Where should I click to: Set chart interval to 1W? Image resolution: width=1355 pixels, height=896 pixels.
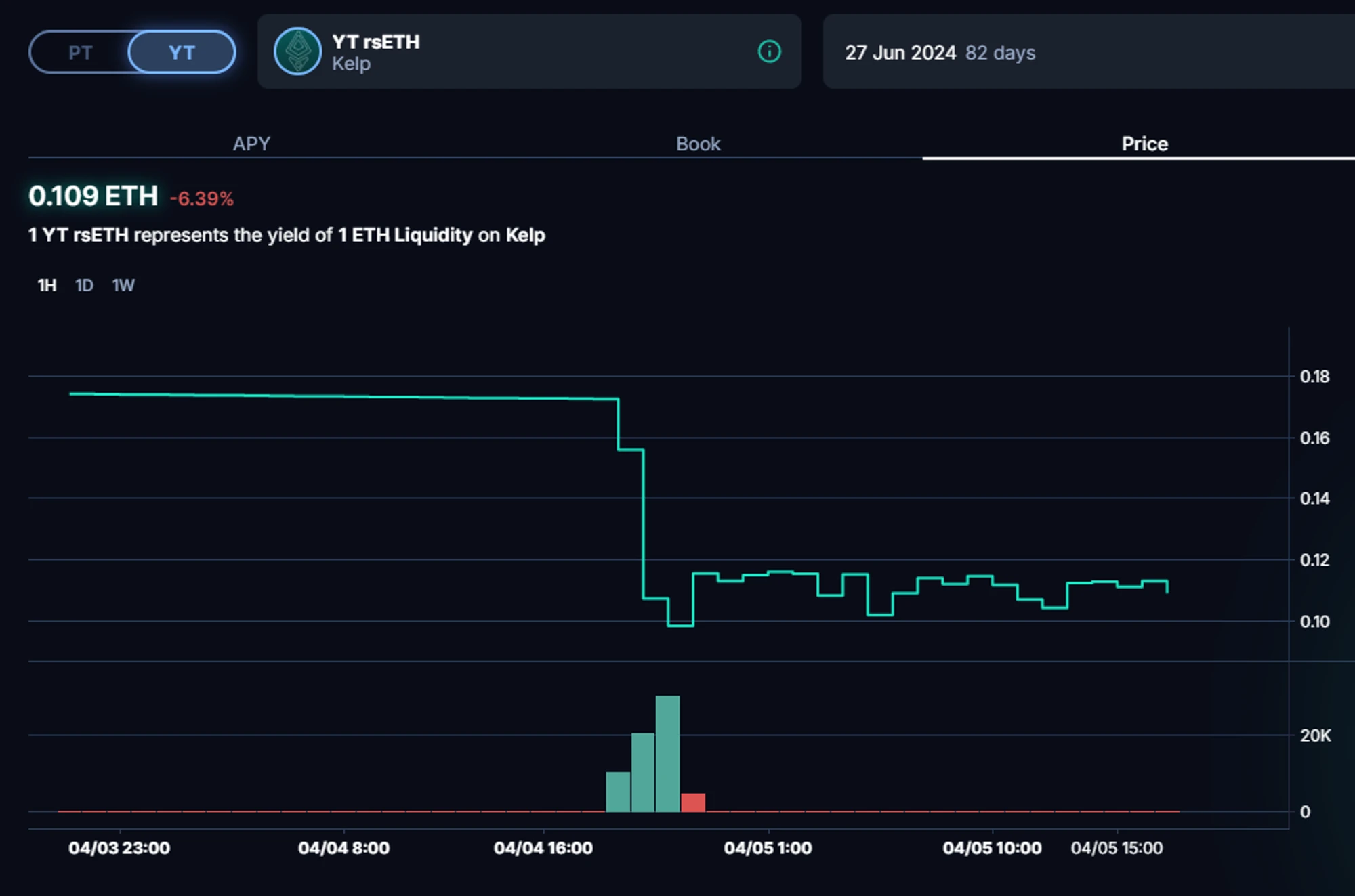point(123,285)
